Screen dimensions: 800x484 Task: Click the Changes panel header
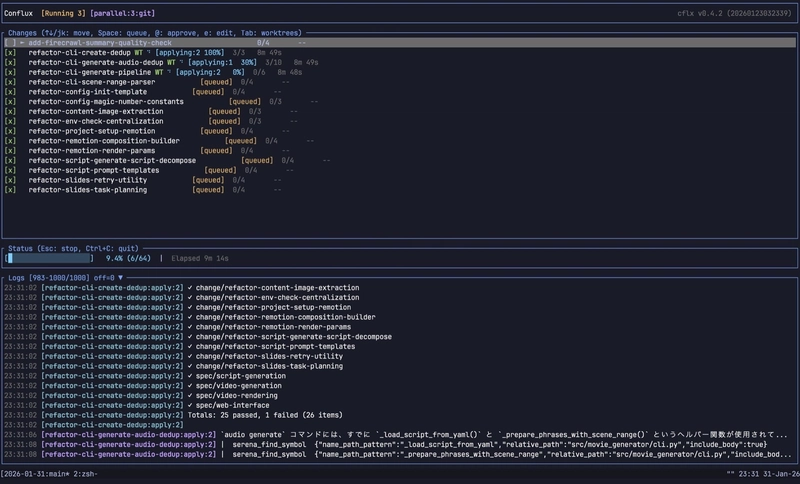[x=155, y=33]
